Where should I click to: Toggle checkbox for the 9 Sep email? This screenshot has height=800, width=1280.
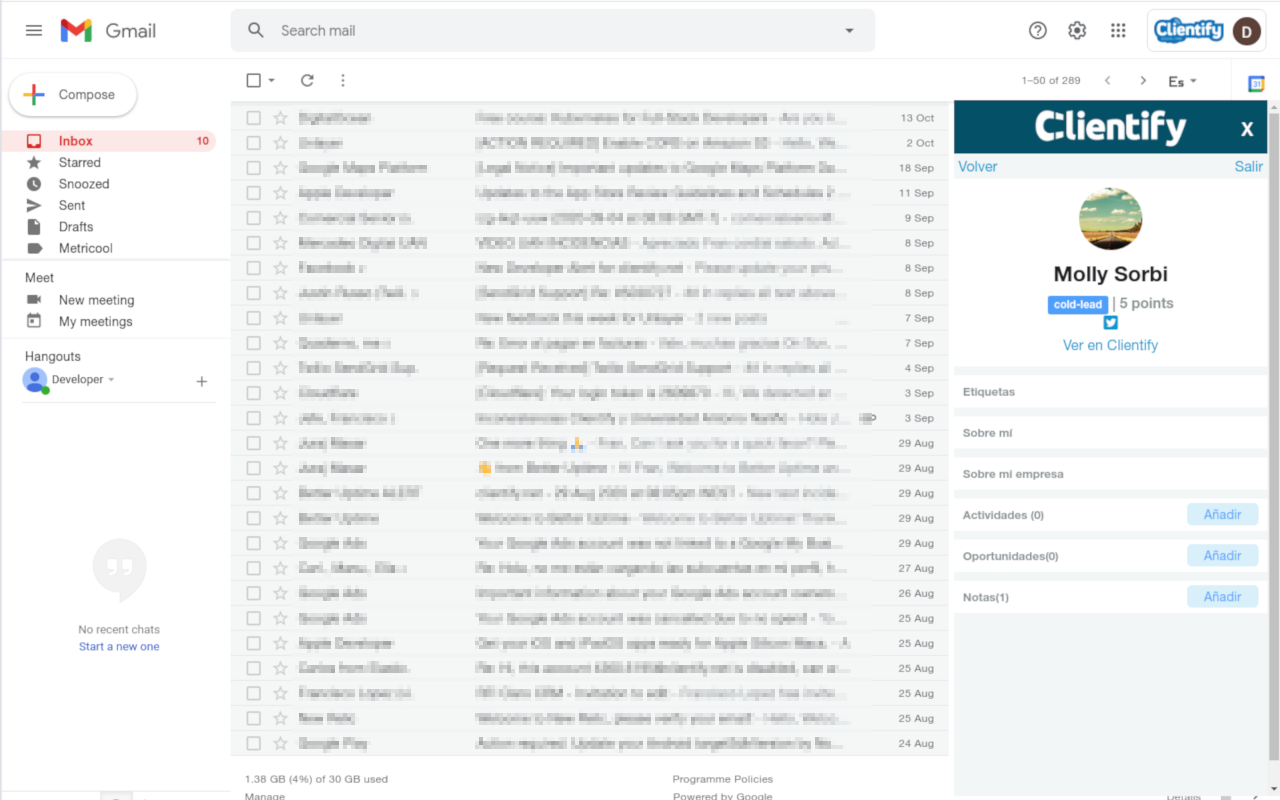click(254, 218)
